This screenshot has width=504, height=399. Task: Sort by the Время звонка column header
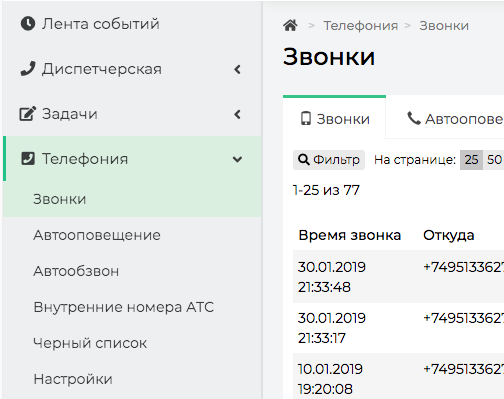(x=350, y=235)
